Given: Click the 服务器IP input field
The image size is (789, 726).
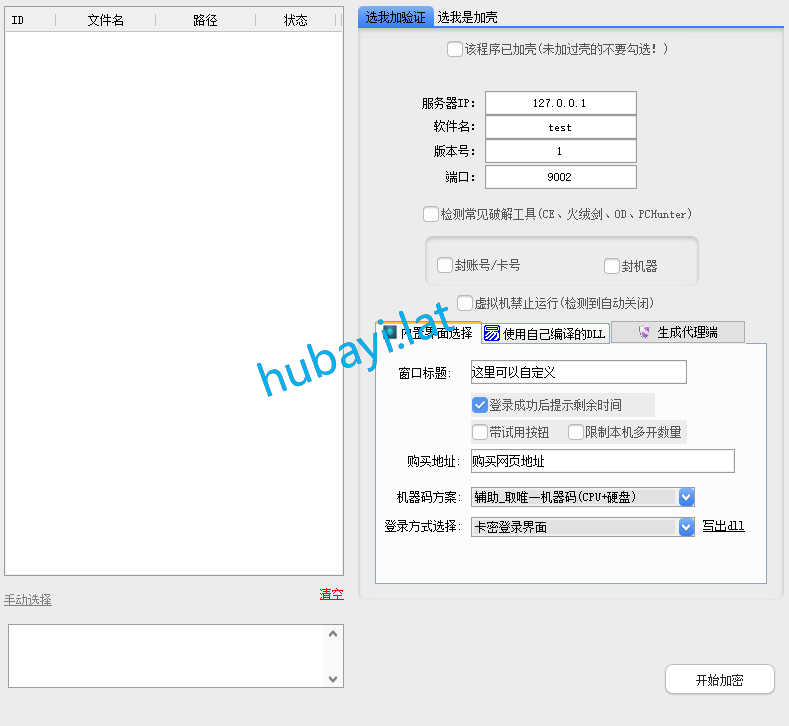Looking at the screenshot, I should (560, 103).
